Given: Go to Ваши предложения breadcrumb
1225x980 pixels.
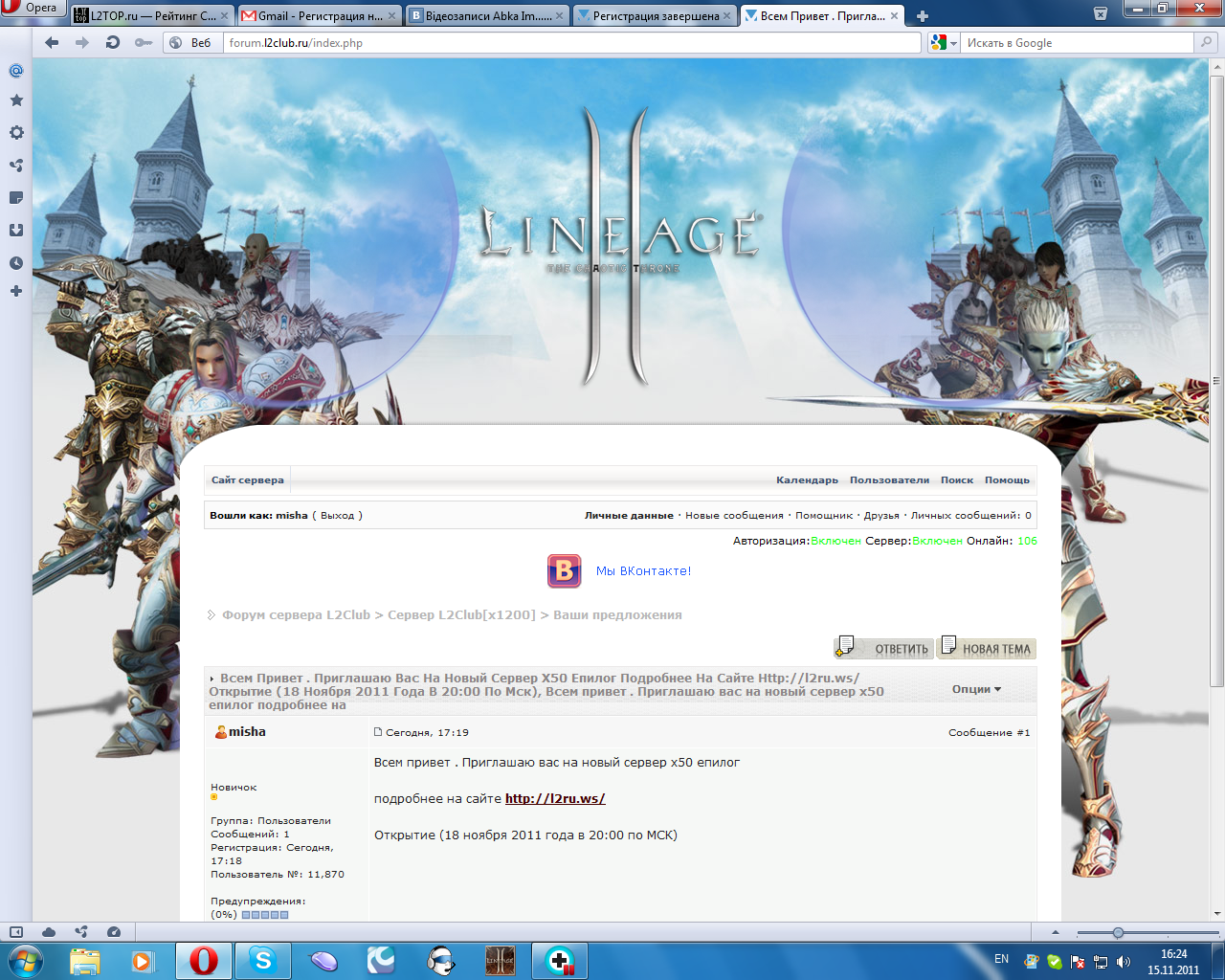Looking at the screenshot, I should [x=617, y=614].
